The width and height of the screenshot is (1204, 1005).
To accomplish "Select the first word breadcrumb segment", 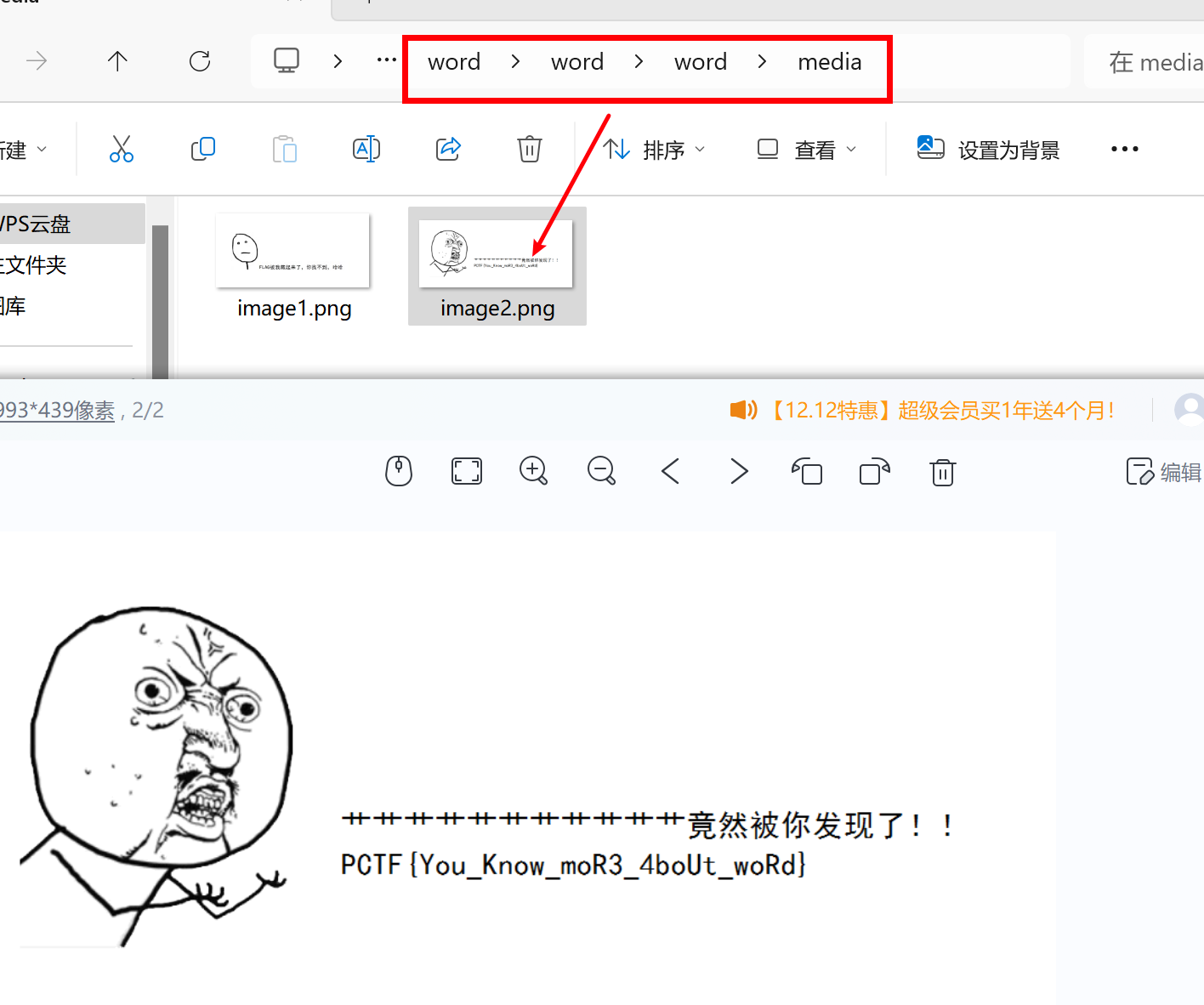I will (x=454, y=62).
